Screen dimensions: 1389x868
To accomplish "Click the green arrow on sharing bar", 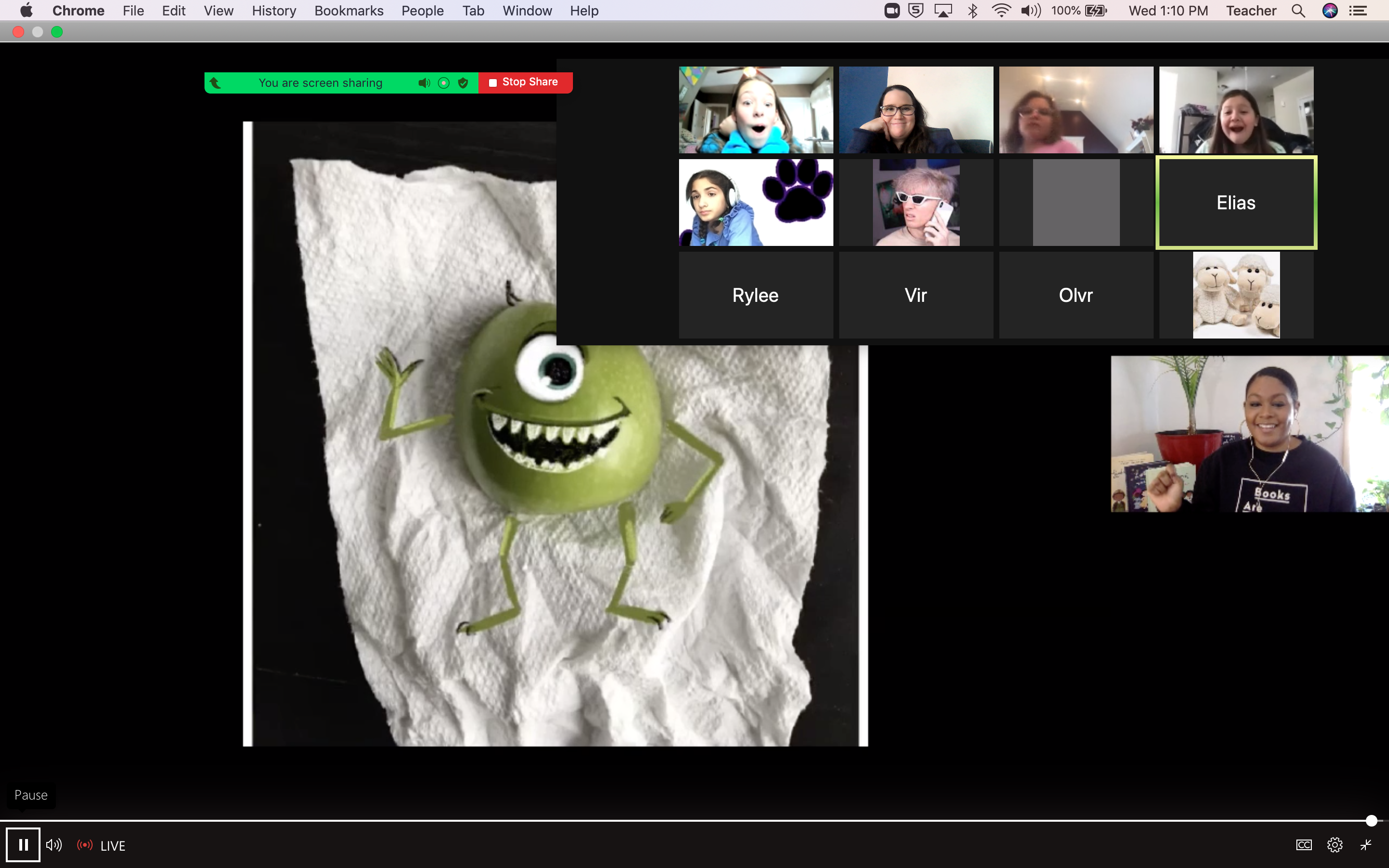I will (x=215, y=82).
